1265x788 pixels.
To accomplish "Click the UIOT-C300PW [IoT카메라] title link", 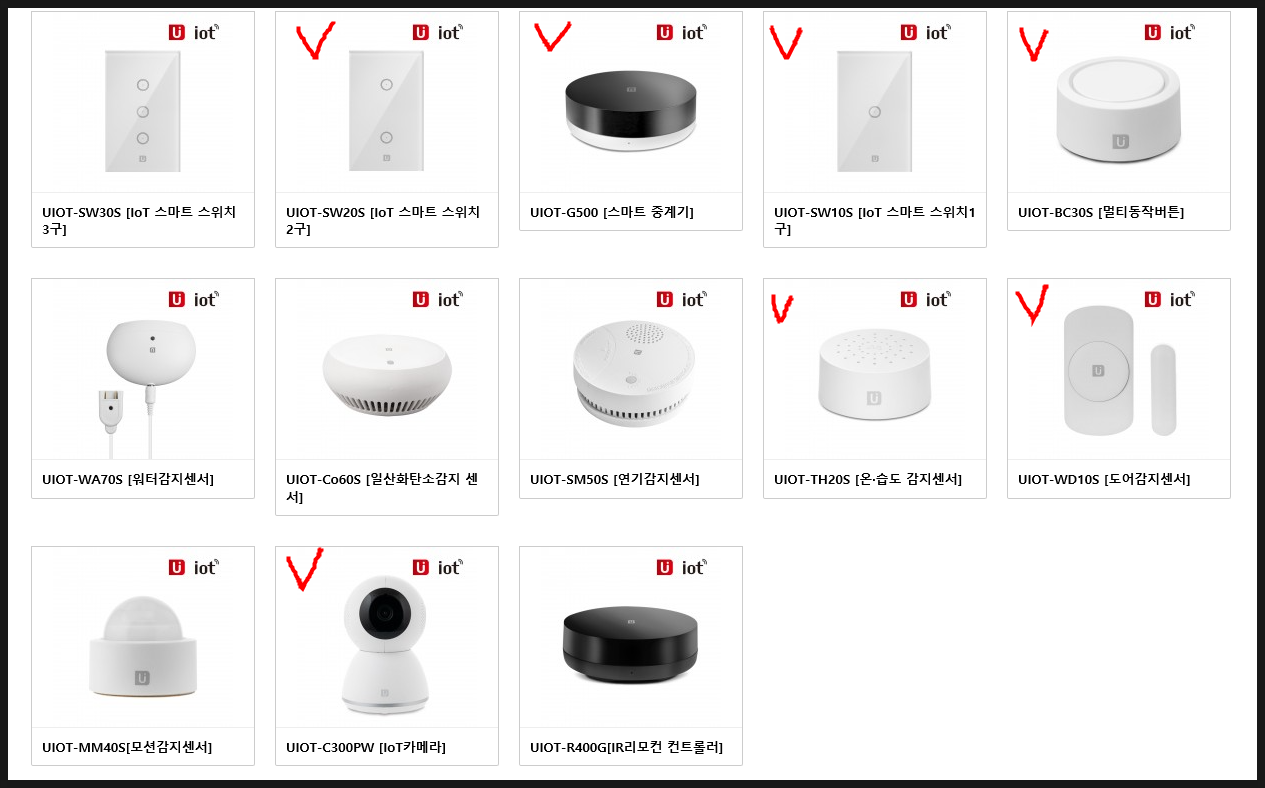I will [366, 747].
